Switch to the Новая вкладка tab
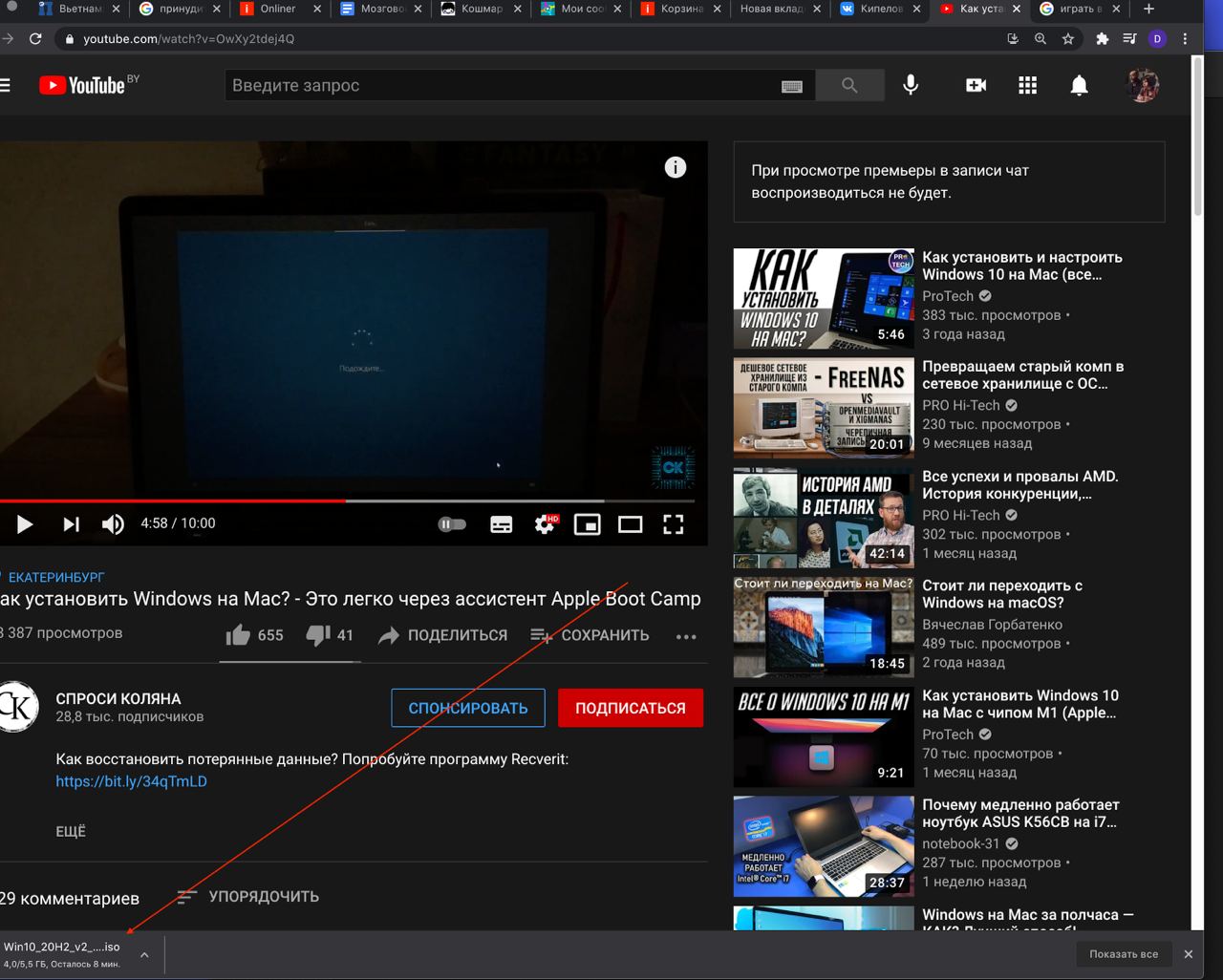This screenshot has width=1223, height=980. point(779,9)
